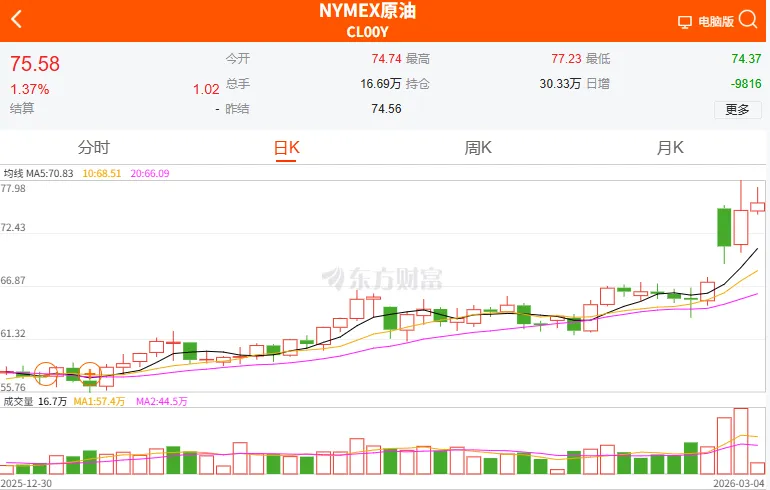Tap the desktop version monitor icon
Screen dimensions: 770x490
pyautogui.click(x=685, y=22)
